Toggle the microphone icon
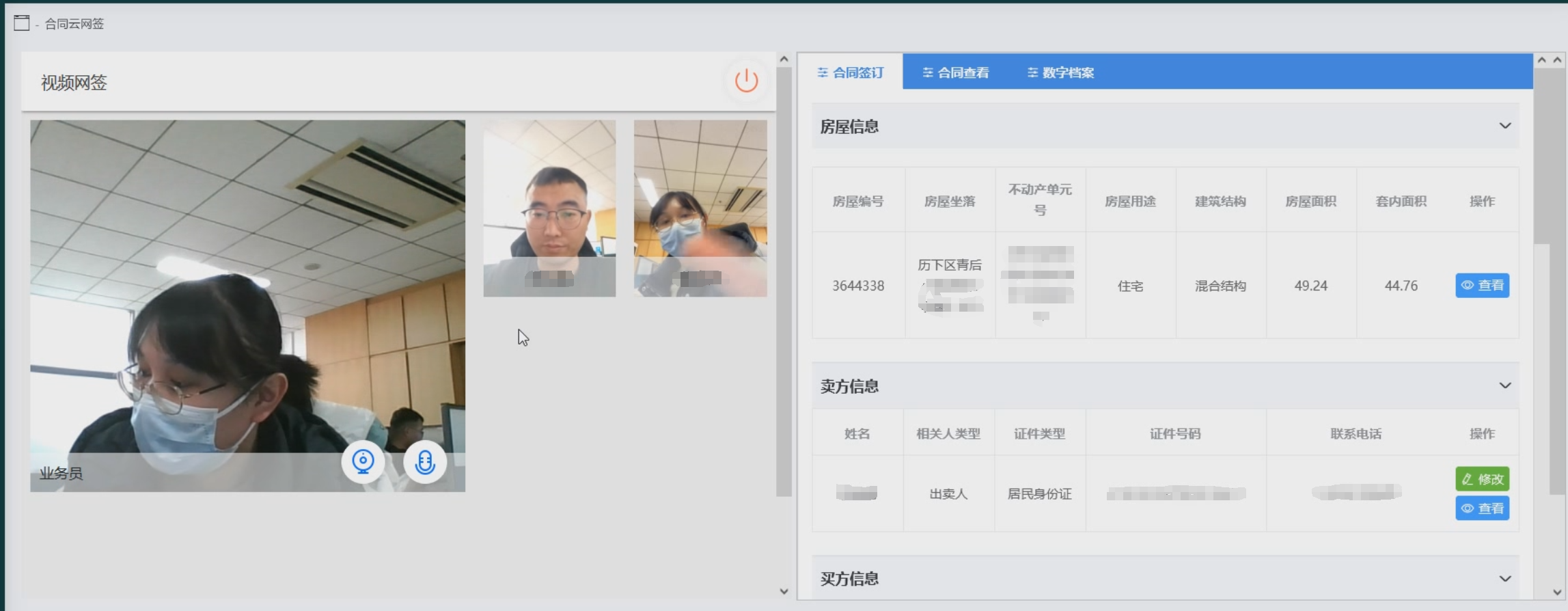Screen dimensions: 1568x611 coord(425,462)
